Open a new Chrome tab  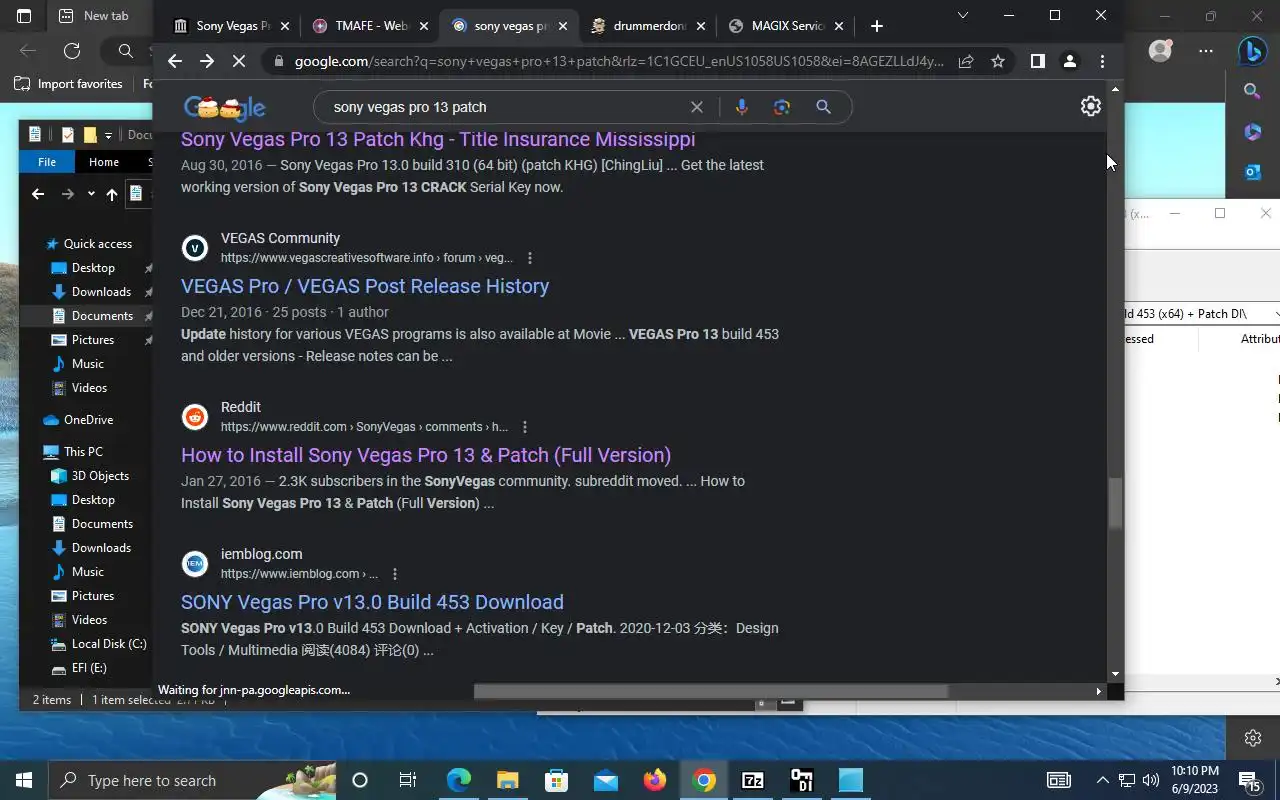(877, 26)
